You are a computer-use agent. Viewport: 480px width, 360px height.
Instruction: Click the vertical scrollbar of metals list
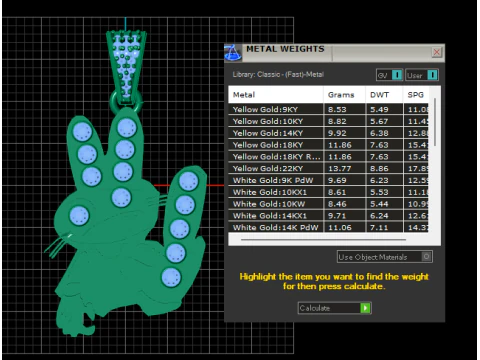pyautogui.click(x=435, y=122)
